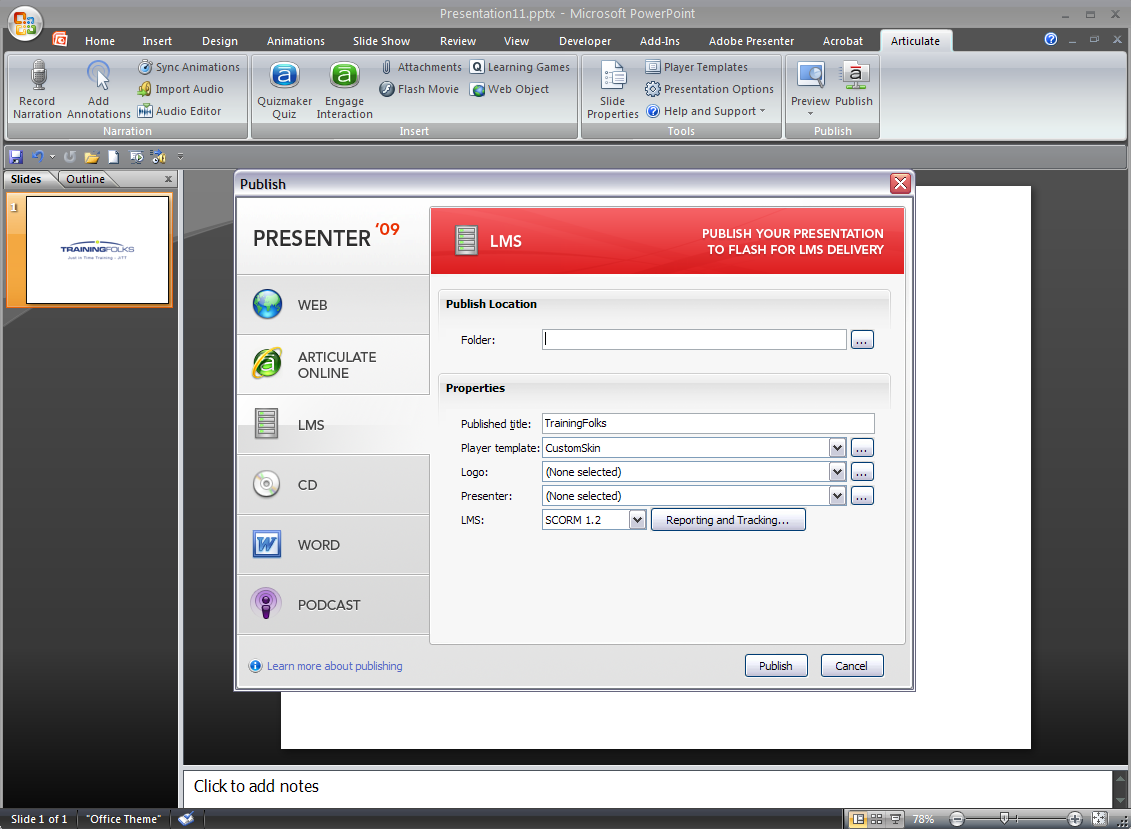Launch the Audio Editor
This screenshot has width=1131, height=829.
[188, 111]
